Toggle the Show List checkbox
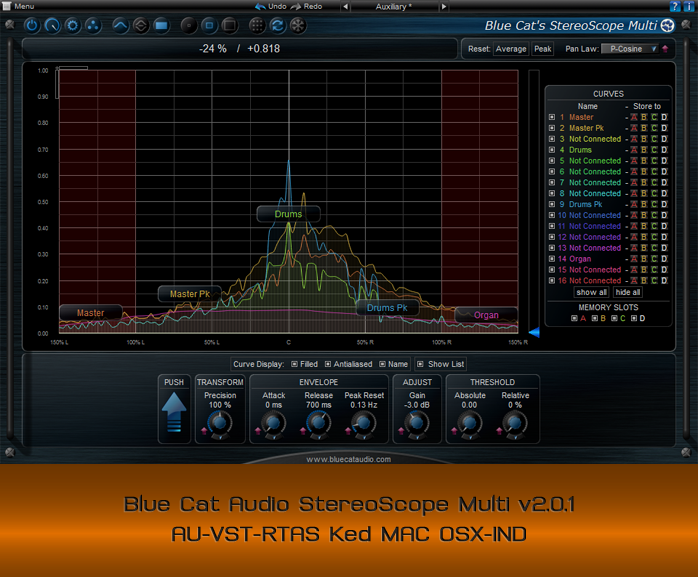 point(420,364)
